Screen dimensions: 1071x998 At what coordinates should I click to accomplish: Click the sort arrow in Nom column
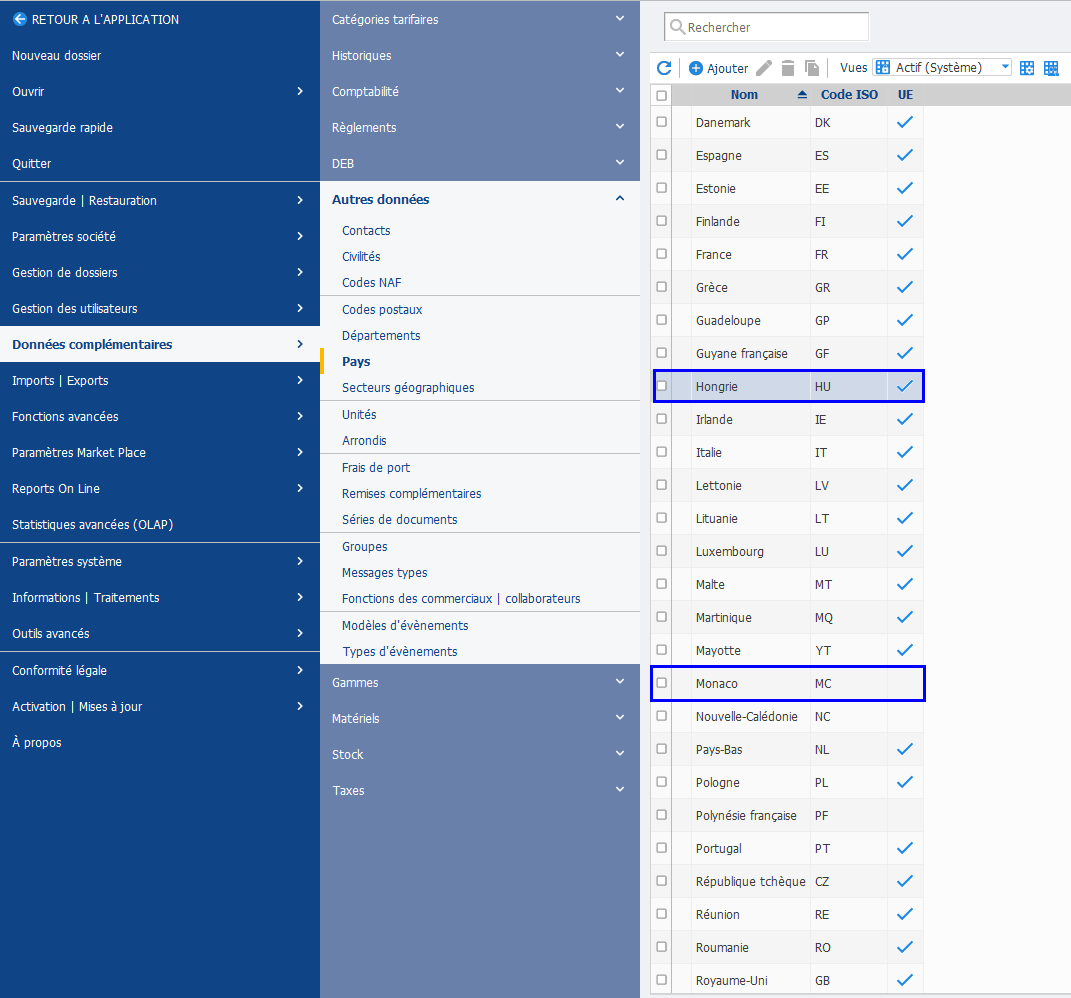[802, 95]
